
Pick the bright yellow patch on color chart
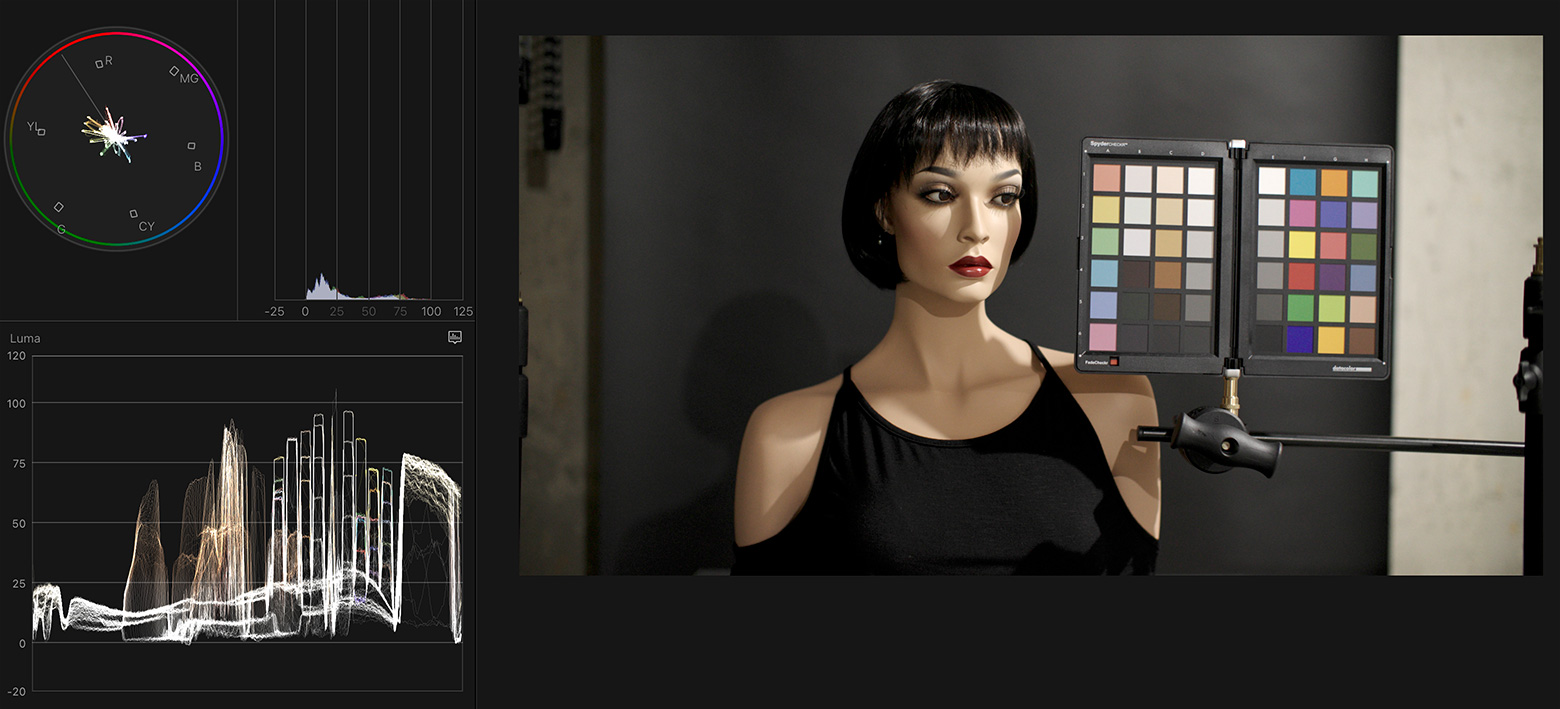1301,244
